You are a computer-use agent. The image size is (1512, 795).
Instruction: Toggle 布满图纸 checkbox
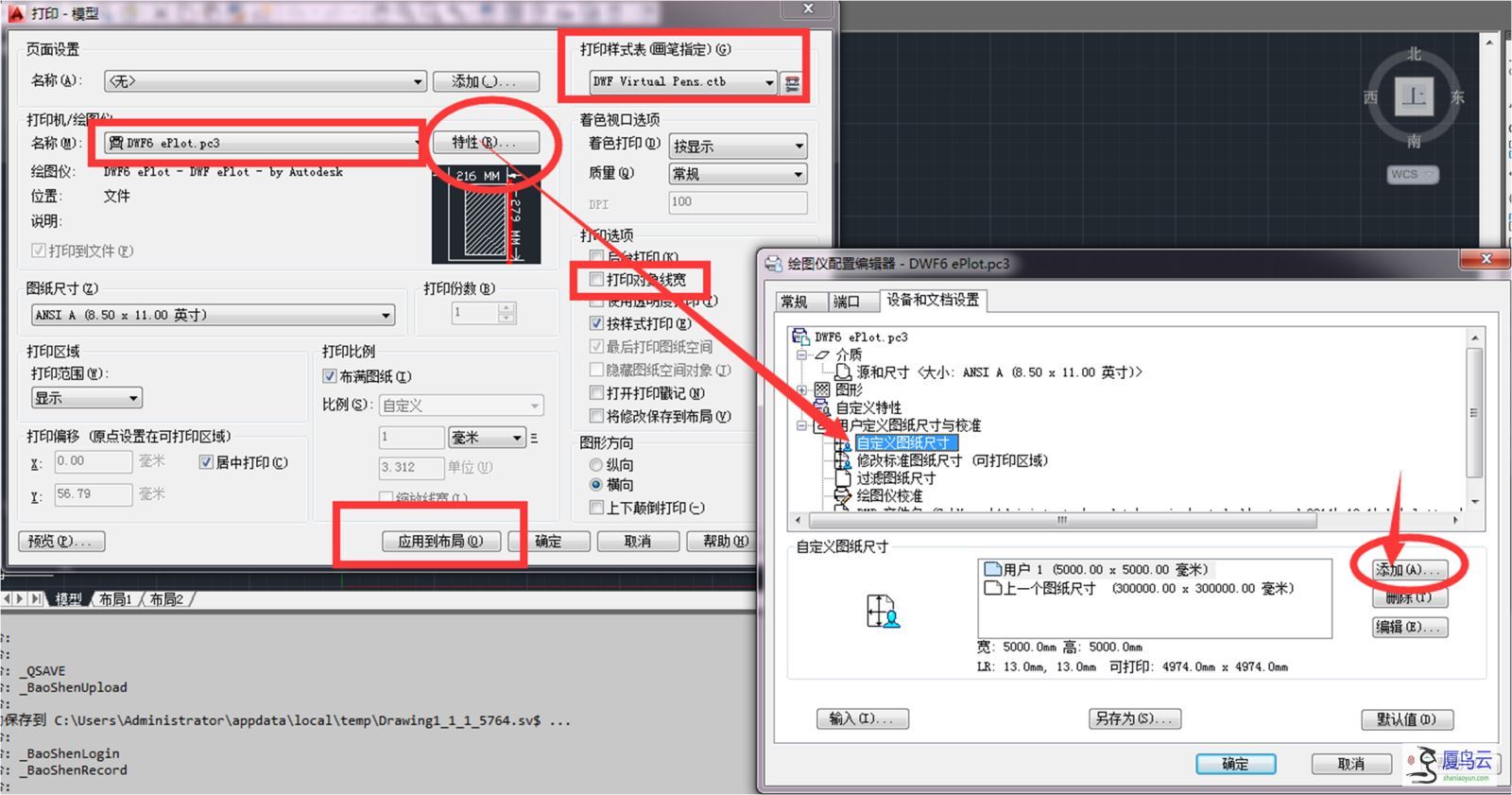[x=330, y=376]
